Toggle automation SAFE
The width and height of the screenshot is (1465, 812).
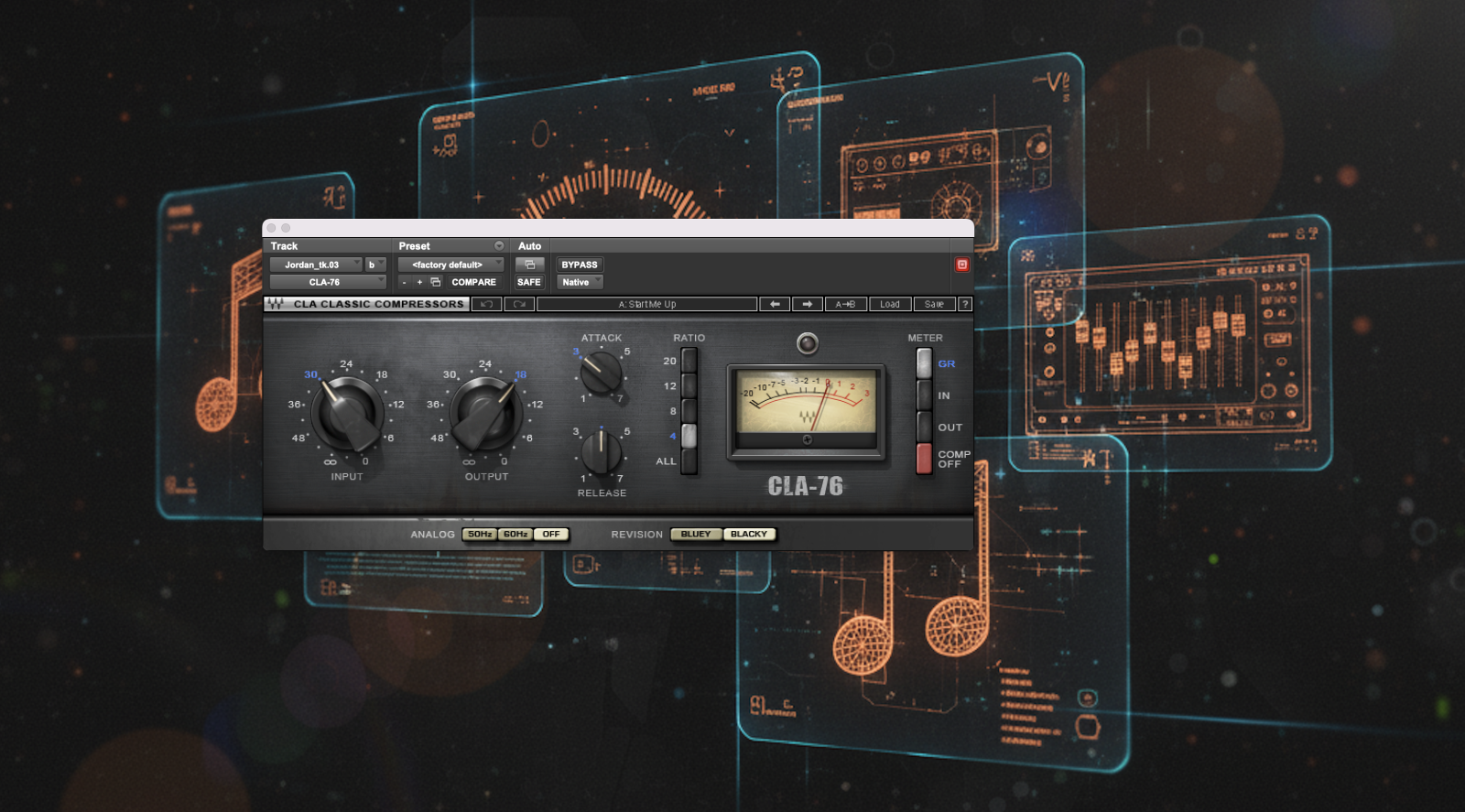529,282
